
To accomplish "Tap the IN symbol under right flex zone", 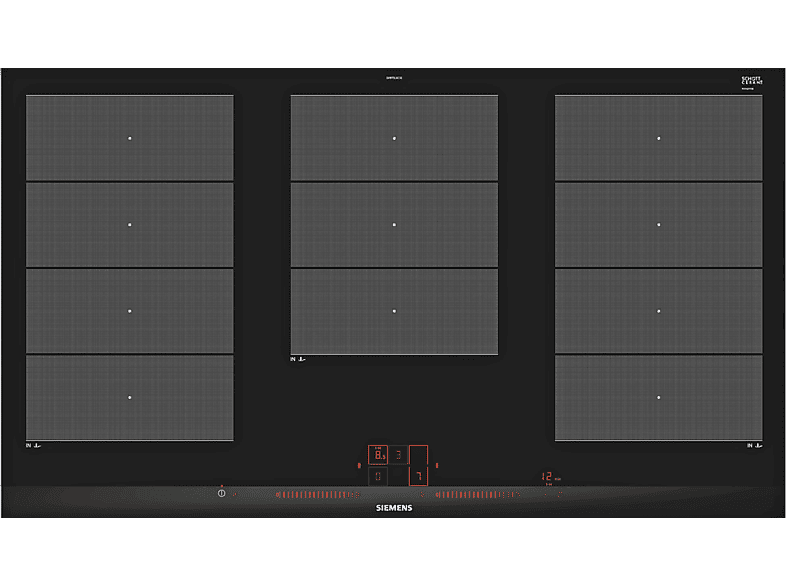I will coord(754,445).
